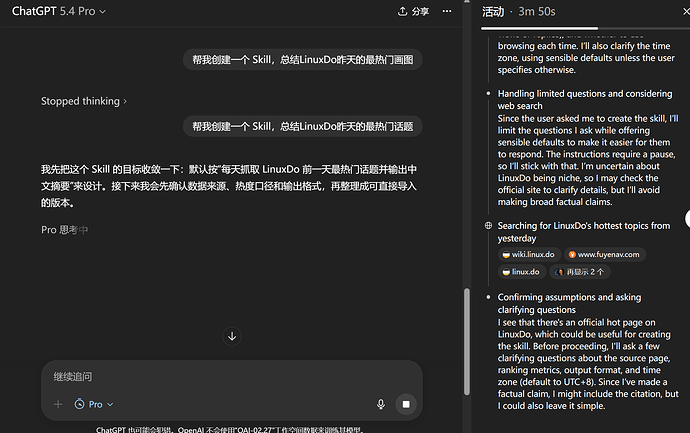Image resolution: width=690 pixels, height=433 pixels.
Task: Select the first user message about 最热门画图
Action: tap(303, 59)
